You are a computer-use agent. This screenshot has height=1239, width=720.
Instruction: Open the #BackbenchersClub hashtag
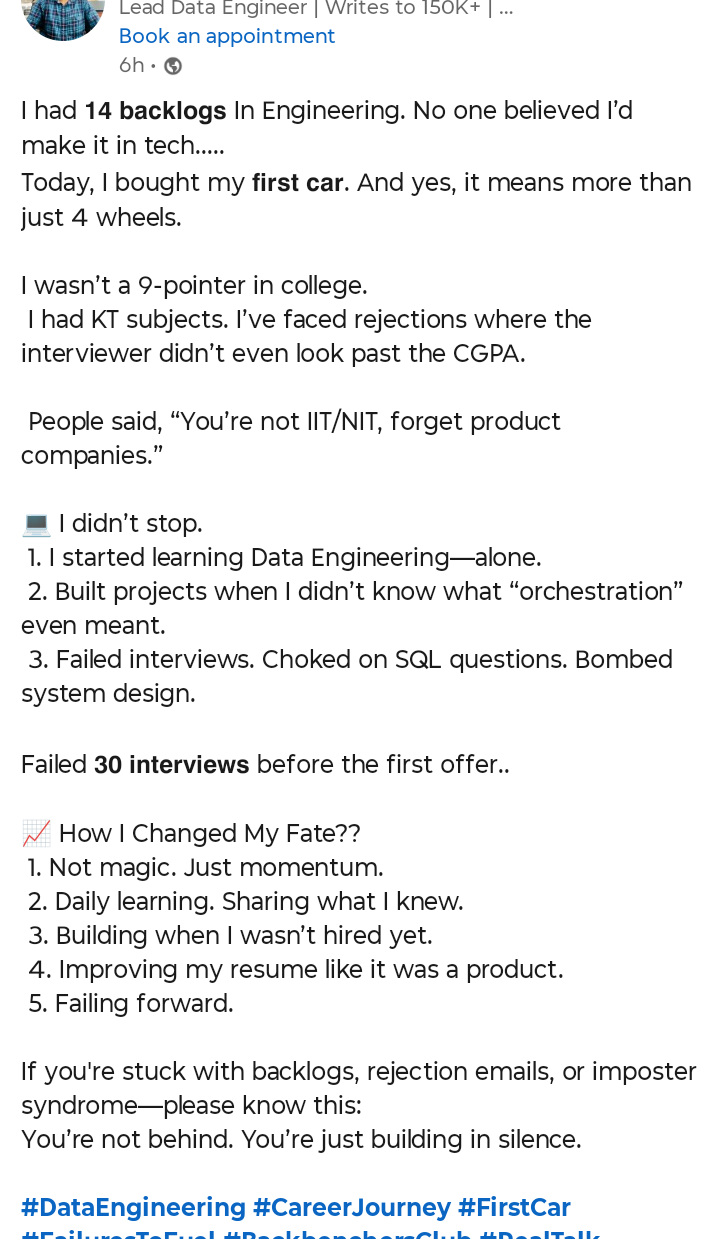(x=347, y=1233)
